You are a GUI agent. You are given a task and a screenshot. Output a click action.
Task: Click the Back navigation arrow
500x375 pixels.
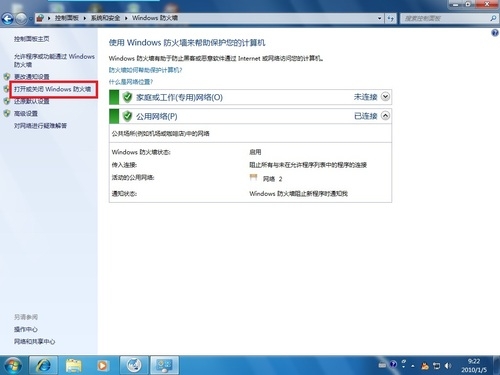[x=7, y=18]
